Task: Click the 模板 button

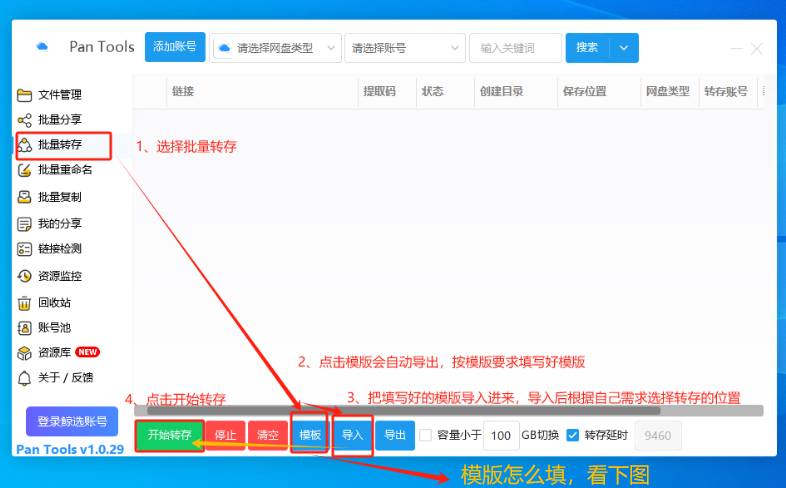Action: [x=310, y=435]
